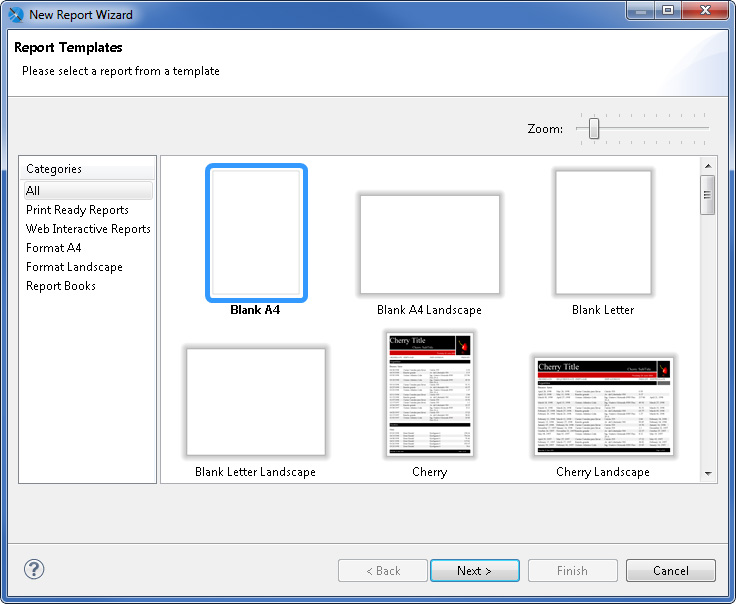
Task: Choose the Cherry report template
Action: click(429, 394)
